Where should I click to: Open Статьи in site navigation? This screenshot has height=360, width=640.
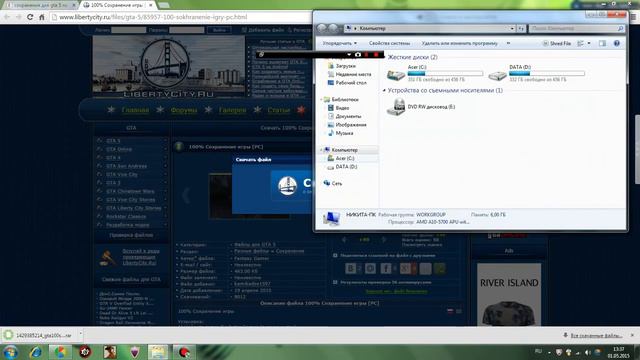coord(278,110)
